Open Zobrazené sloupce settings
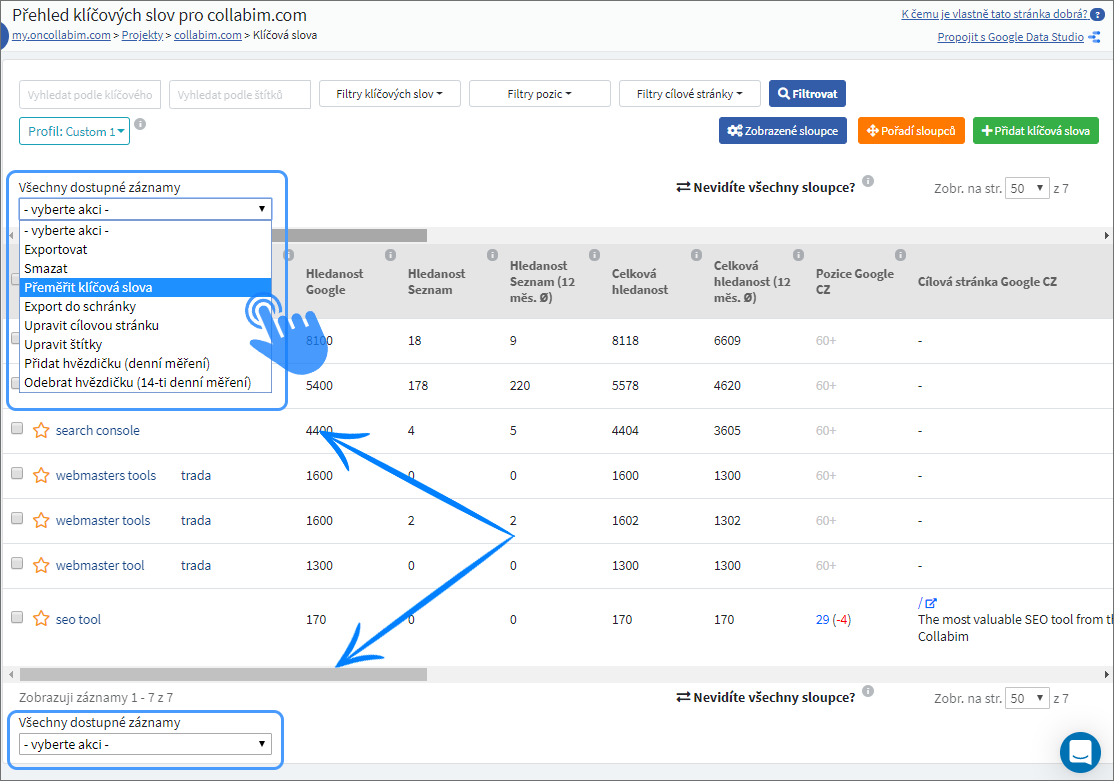The image size is (1114, 781). point(783,131)
